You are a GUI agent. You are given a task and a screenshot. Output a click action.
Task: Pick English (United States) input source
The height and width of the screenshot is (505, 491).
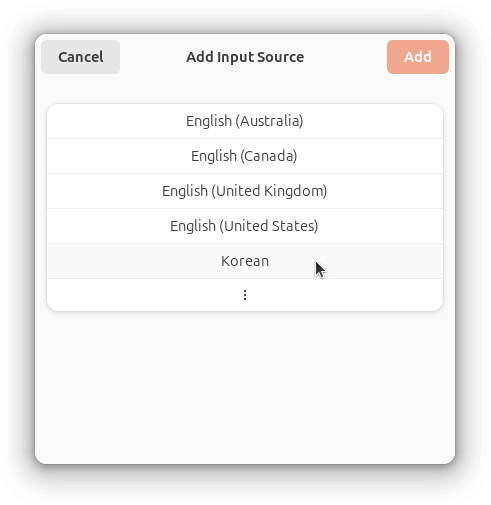pyautogui.click(x=245, y=226)
